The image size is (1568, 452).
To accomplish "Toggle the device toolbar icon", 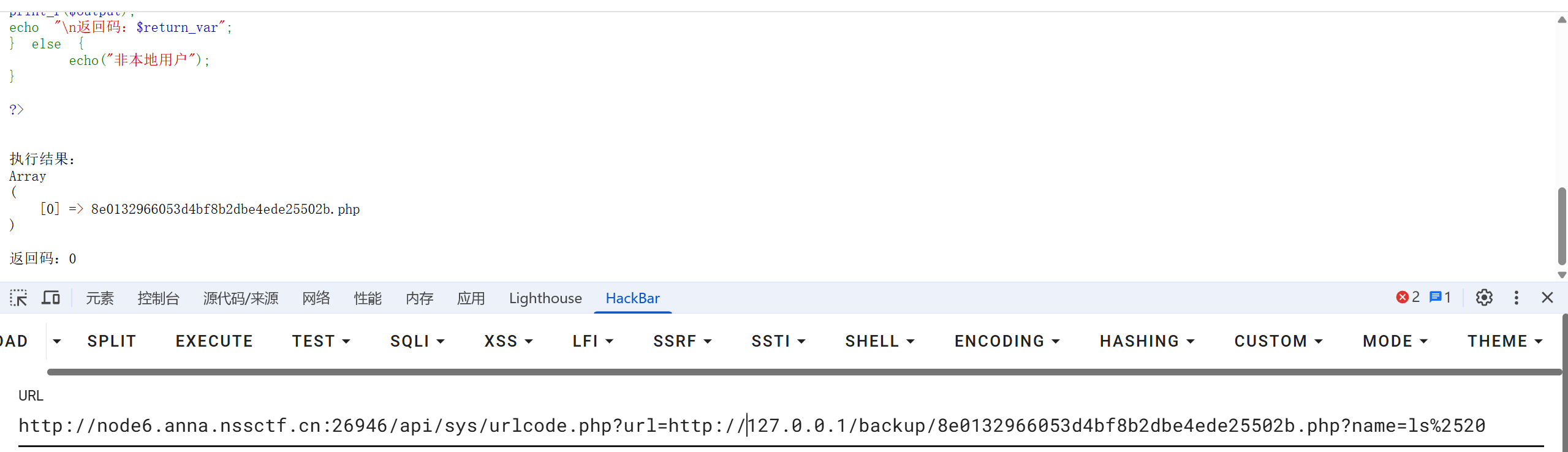I will (x=51, y=298).
